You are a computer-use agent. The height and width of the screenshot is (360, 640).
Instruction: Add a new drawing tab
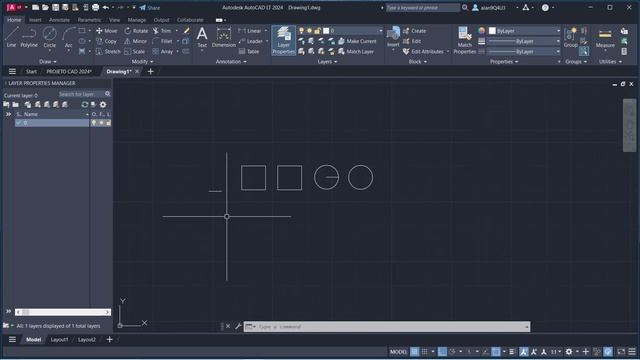pyautogui.click(x=150, y=71)
